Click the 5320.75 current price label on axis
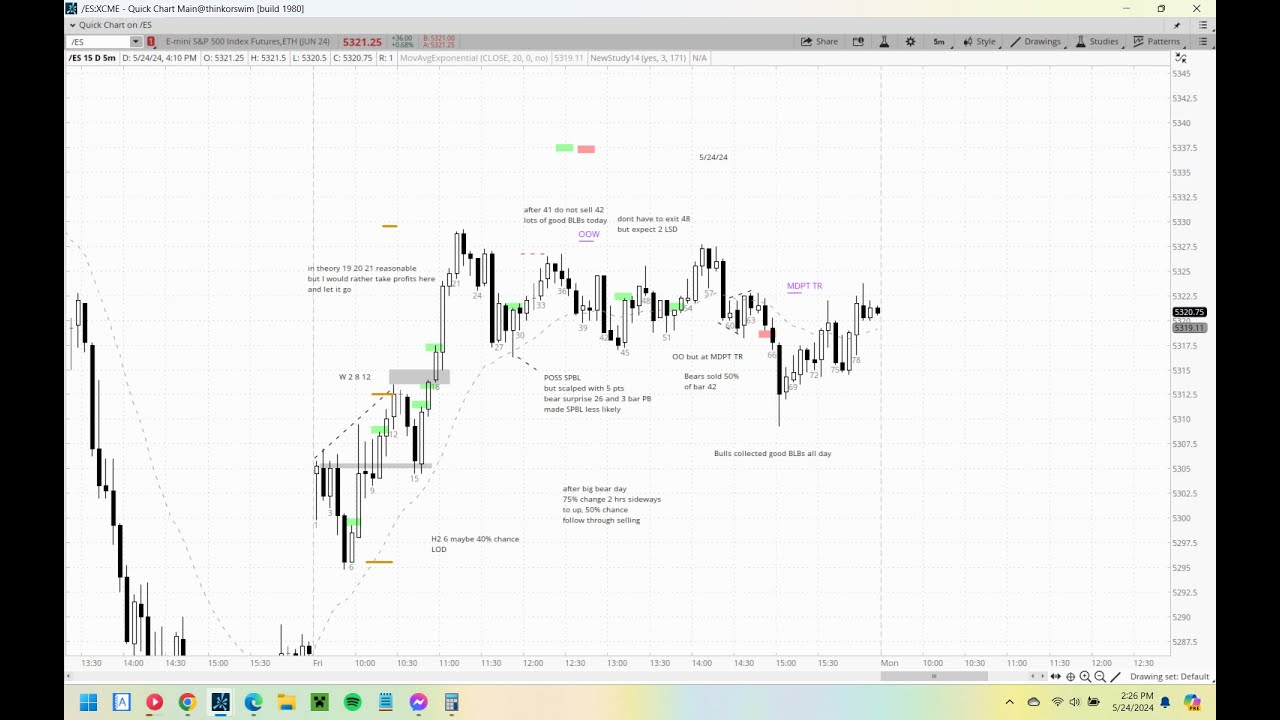Image resolution: width=1280 pixels, height=720 pixels. click(1190, 312)
